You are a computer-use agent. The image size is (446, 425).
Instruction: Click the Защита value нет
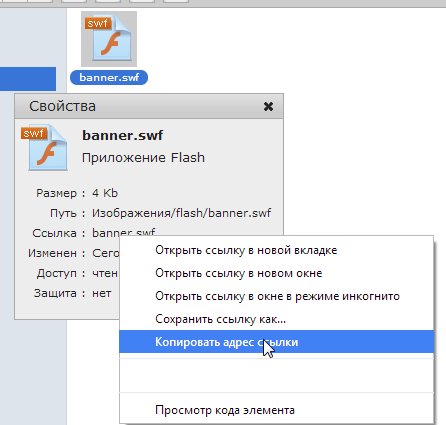pos(102,293)
